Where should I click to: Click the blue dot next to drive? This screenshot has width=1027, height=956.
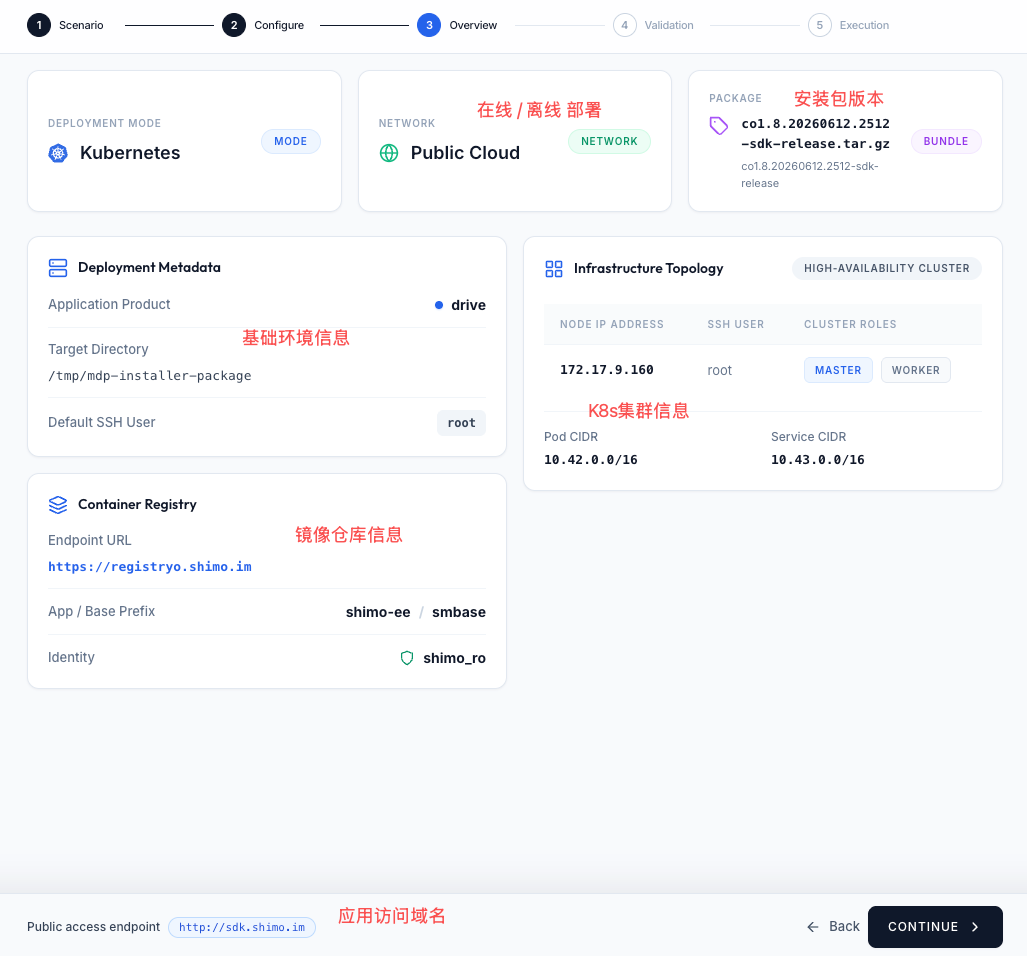(x=439, y=305)
